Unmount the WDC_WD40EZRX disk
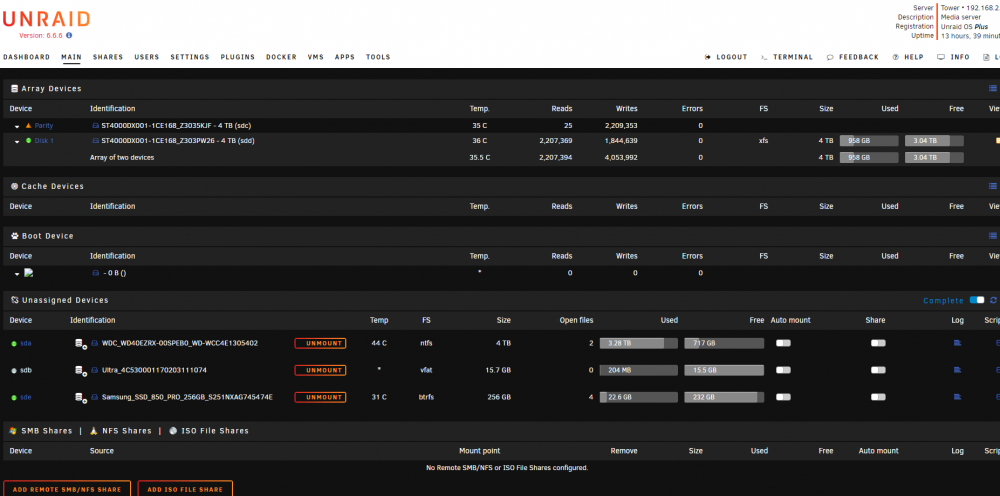Viewport: 1000px width, 496px height. point(320,343)
